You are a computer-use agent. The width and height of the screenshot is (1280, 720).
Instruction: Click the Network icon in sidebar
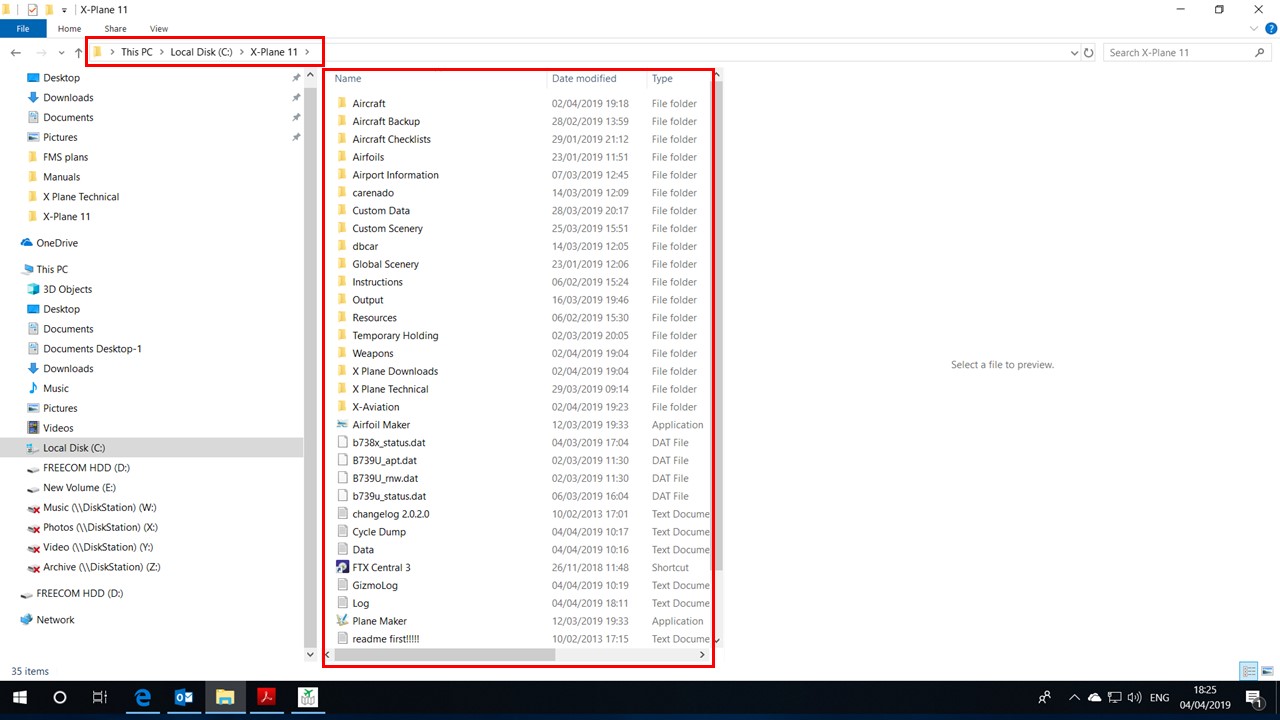27,619
